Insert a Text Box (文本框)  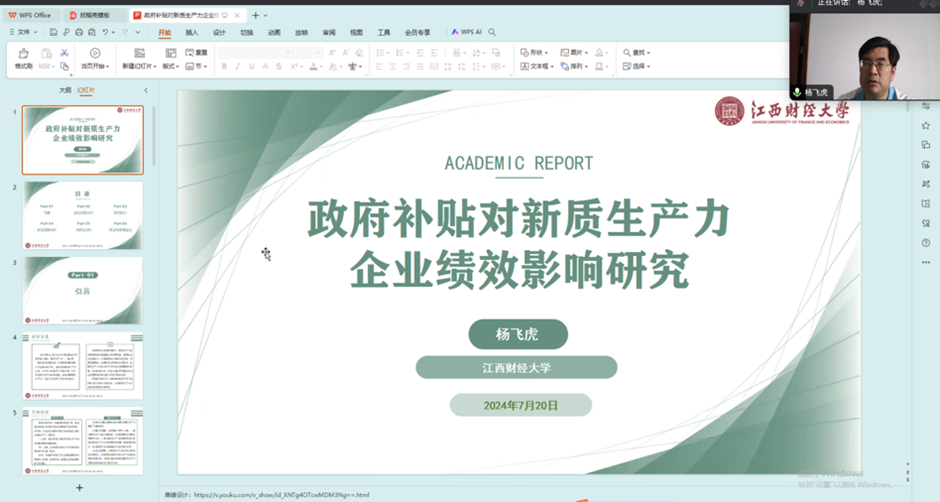537,67
